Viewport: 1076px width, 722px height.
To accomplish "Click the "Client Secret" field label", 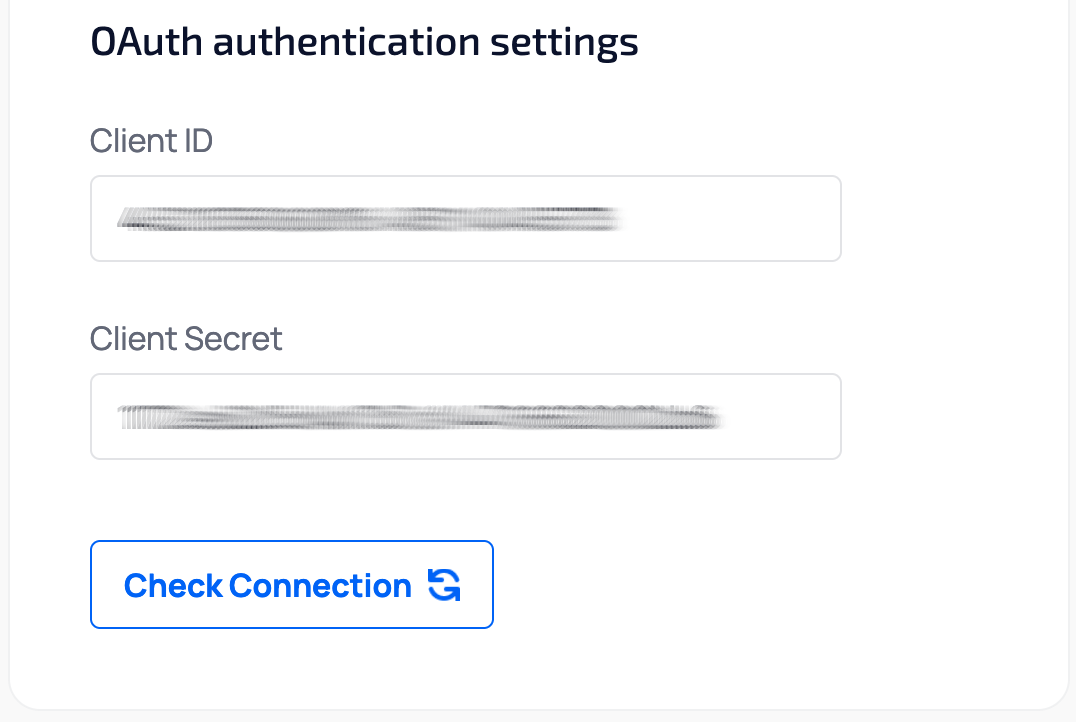I will (x=186, y=339).
